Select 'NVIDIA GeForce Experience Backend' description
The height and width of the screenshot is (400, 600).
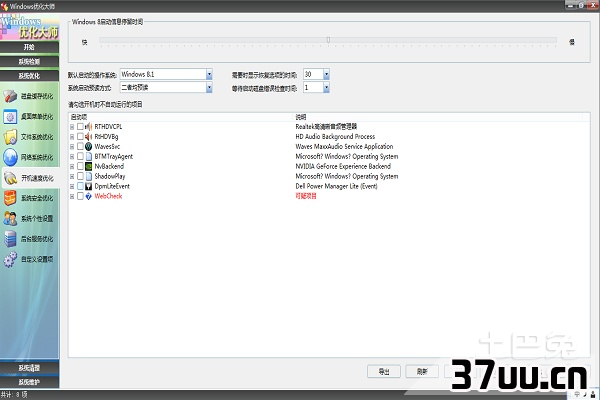tap(343, 167)
